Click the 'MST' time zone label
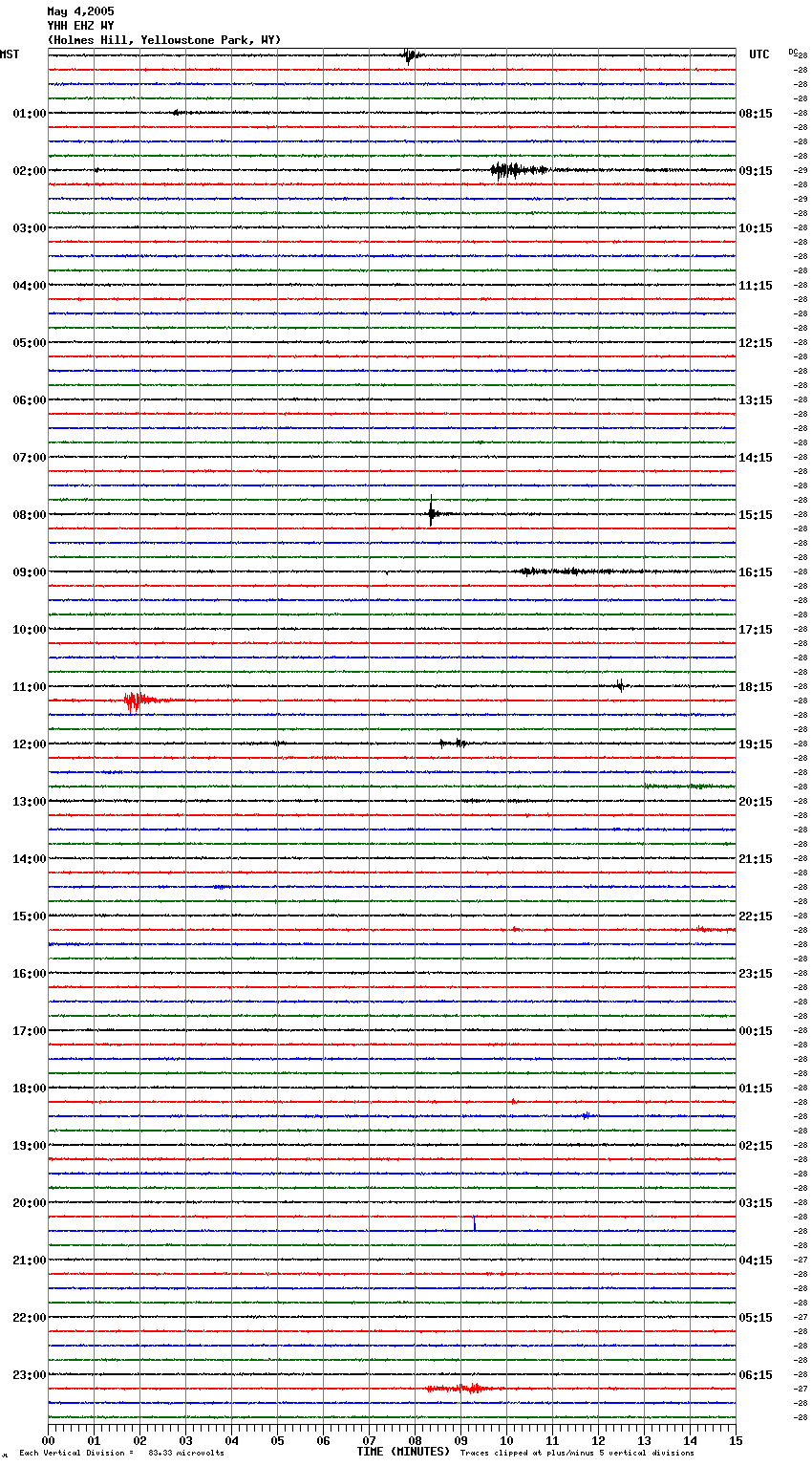 coord(10,54)
